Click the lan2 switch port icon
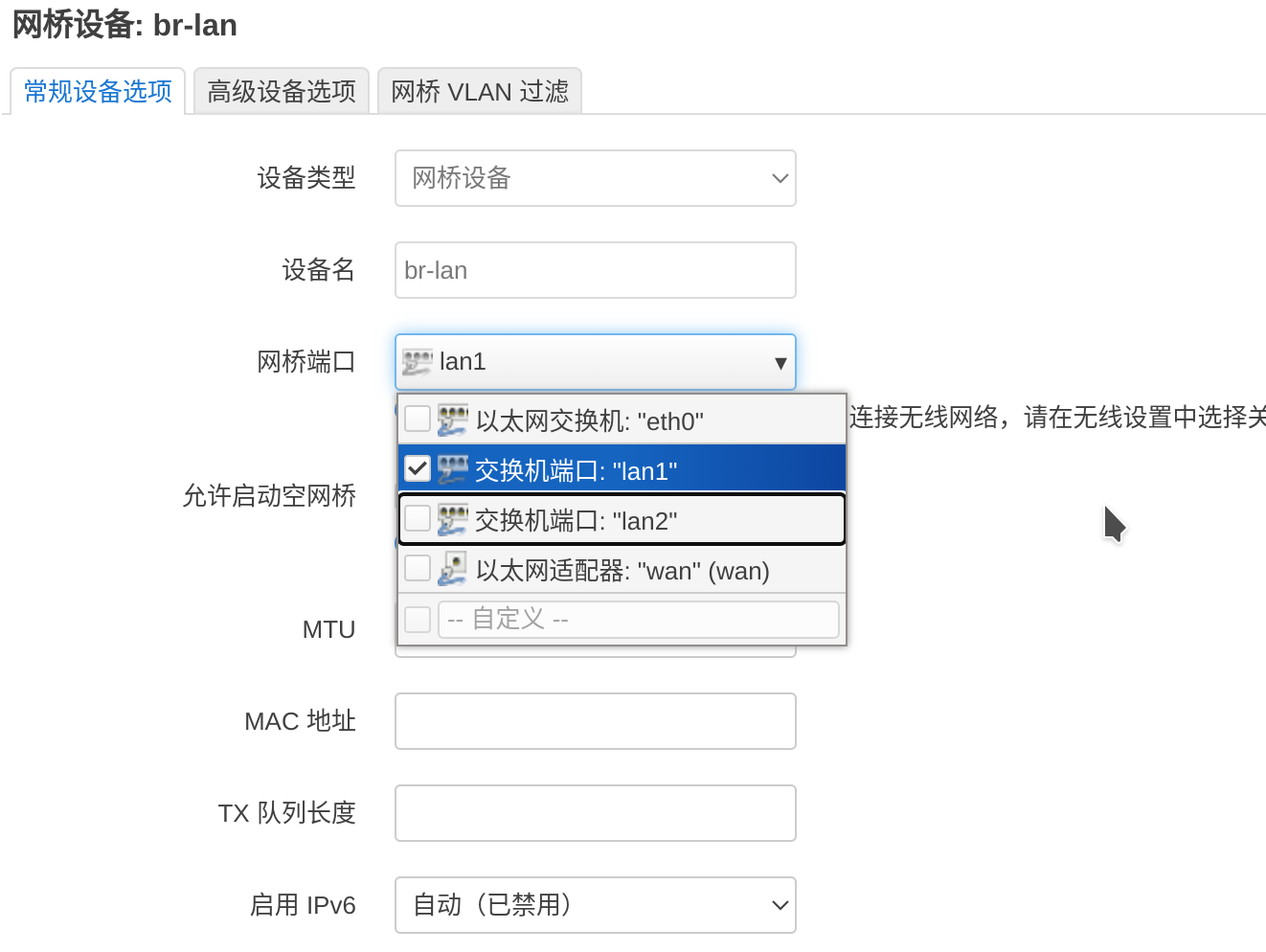 click(x=452, y=520)
